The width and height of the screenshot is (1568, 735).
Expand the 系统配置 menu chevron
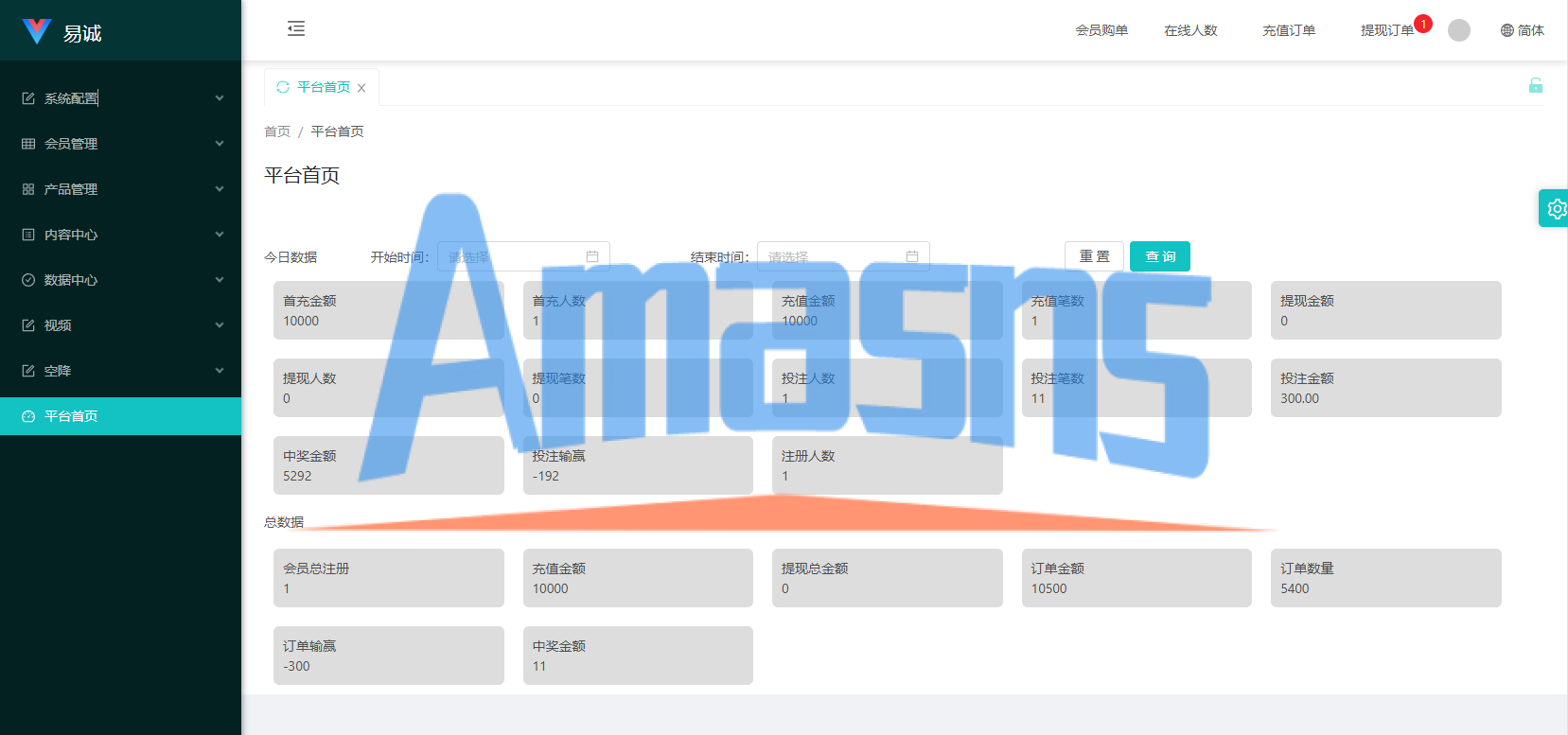220,98
